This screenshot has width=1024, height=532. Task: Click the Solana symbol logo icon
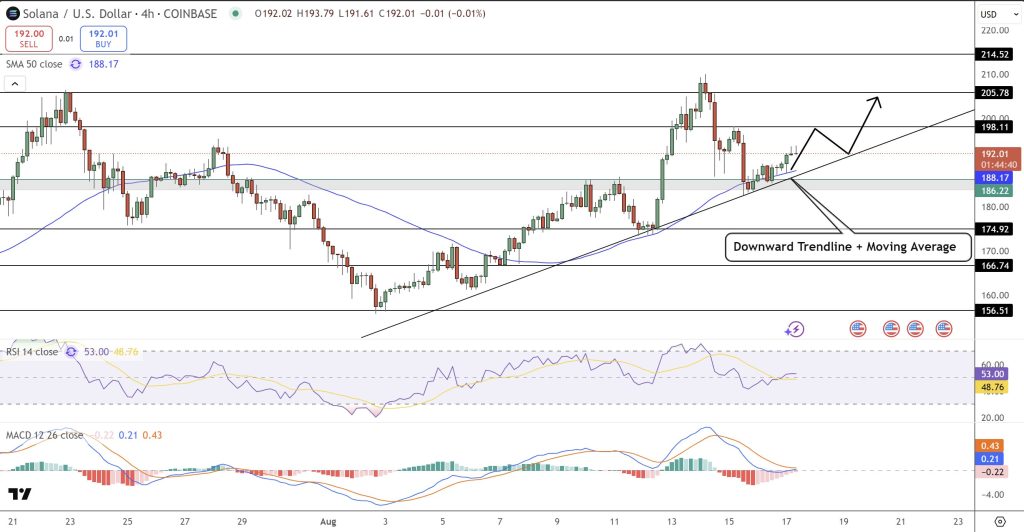pos(12,13)
